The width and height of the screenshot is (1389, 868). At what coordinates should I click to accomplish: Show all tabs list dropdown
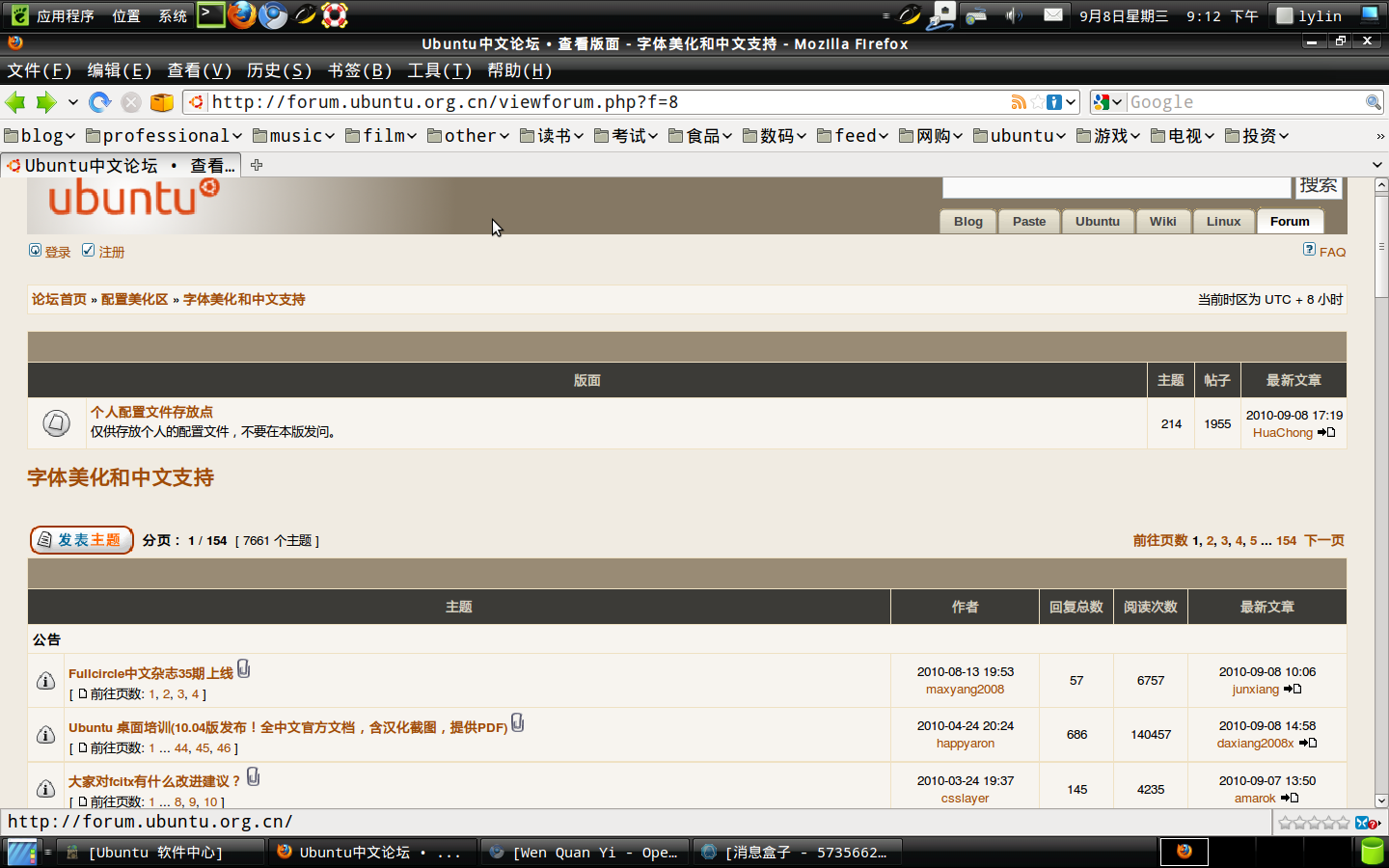[x=1376, y=165]
